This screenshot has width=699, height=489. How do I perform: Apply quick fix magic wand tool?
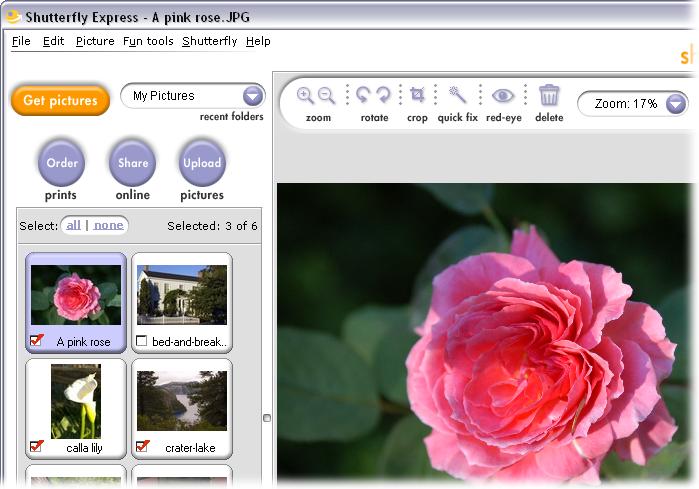point(457,94)
